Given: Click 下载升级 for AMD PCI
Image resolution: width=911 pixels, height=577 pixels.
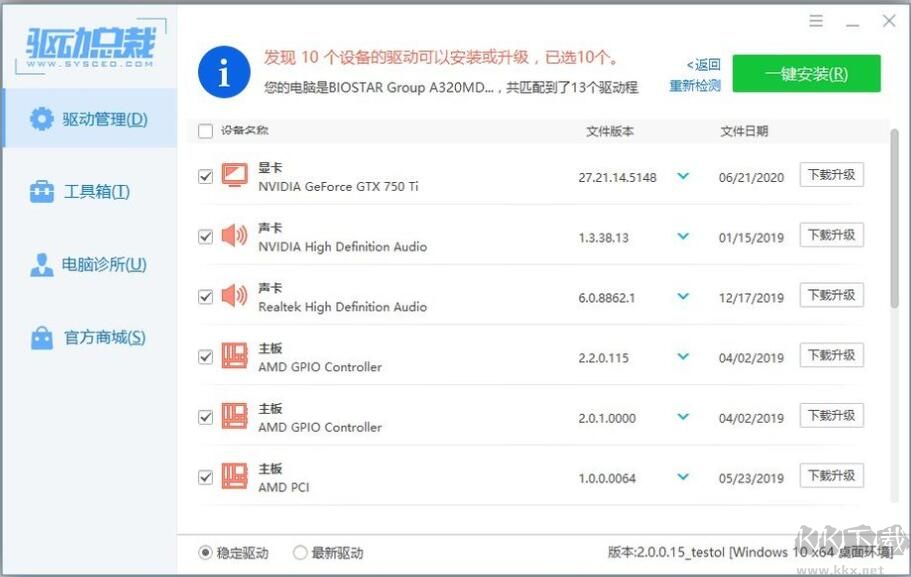Looking at the screenshot, I should coord(831,475).
